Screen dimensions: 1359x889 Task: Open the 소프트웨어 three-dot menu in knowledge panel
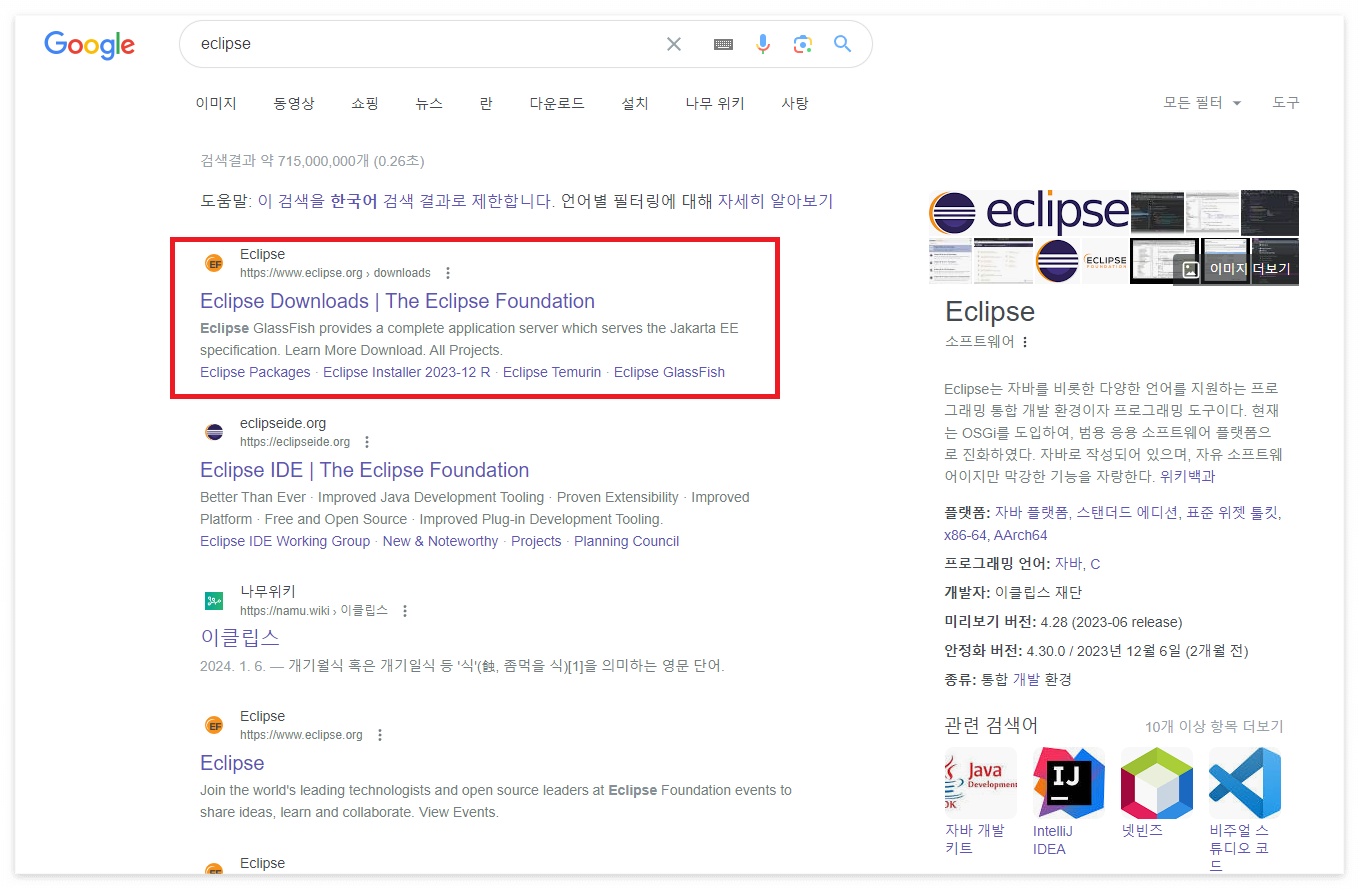1024,342
